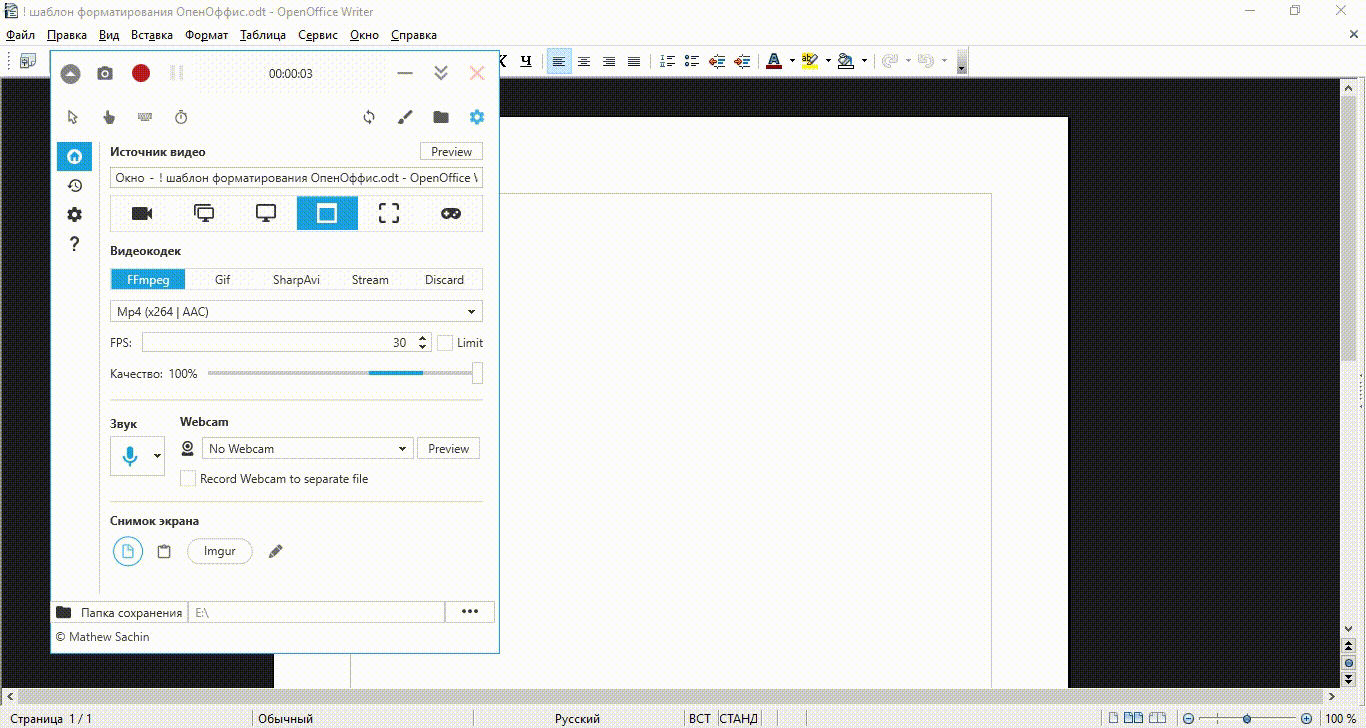Viewport: 1366px width, 728px height.
Task: Switch to the Gif codec tab
Action: click(x=222, y=280)
